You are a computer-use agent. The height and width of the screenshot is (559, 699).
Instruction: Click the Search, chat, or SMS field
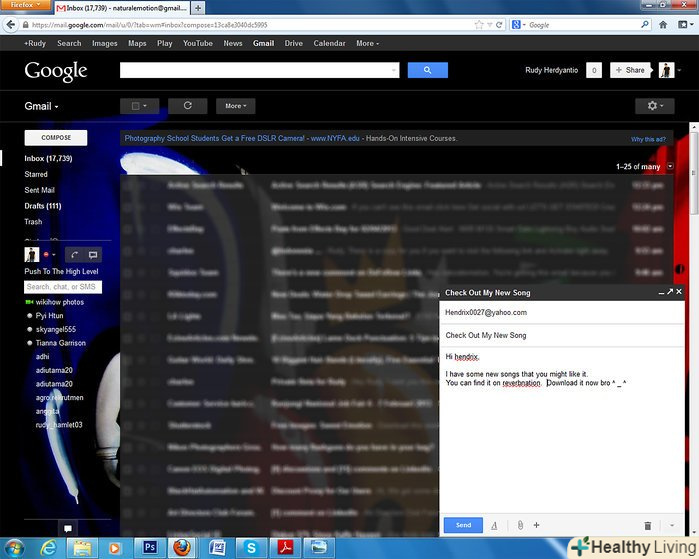click(63, 287)
